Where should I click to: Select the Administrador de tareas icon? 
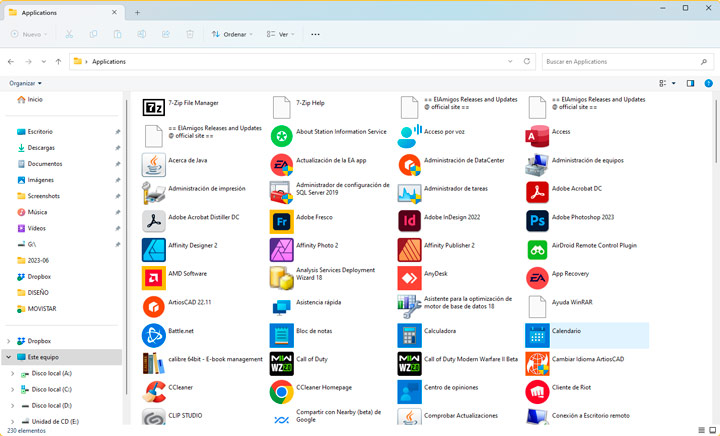[409, 193]
